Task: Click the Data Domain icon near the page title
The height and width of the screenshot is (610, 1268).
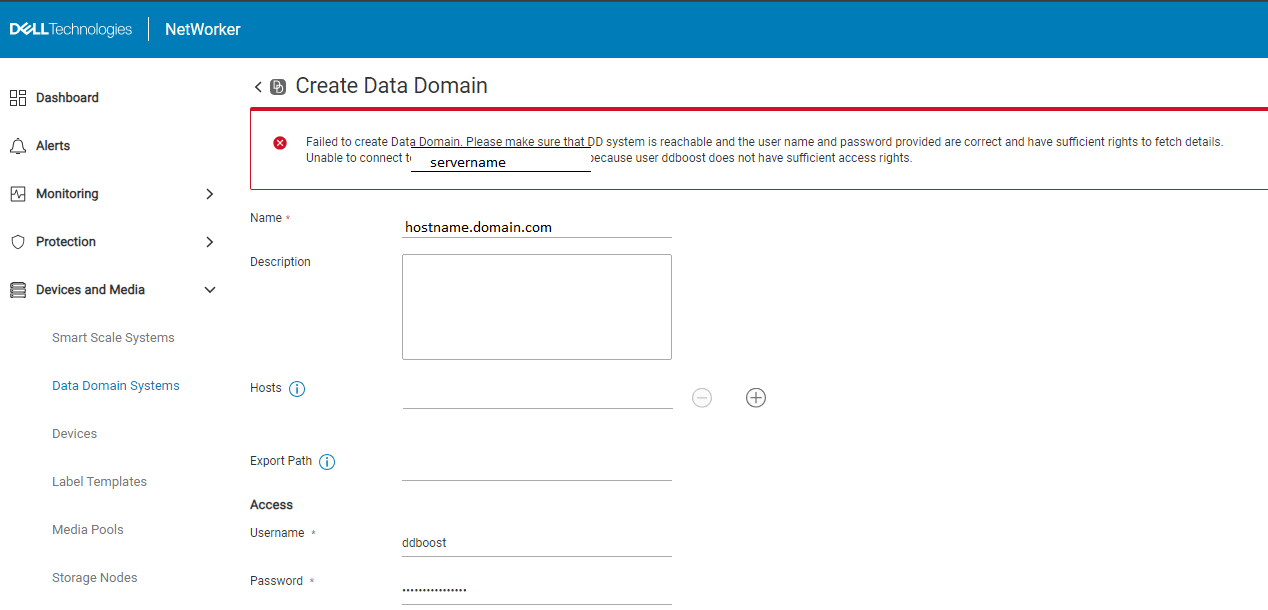Action: (276, 87)
